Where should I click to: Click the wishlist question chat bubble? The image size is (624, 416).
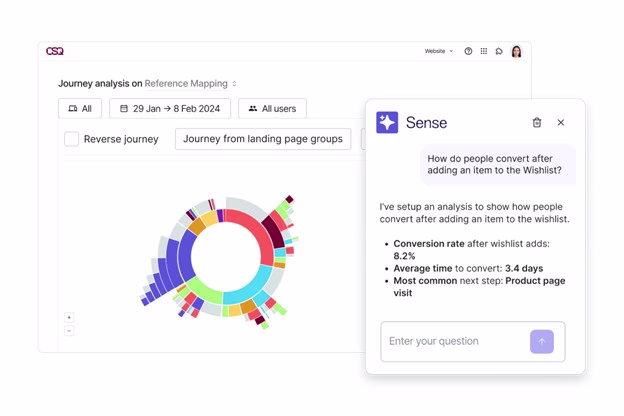pos(497,164)
